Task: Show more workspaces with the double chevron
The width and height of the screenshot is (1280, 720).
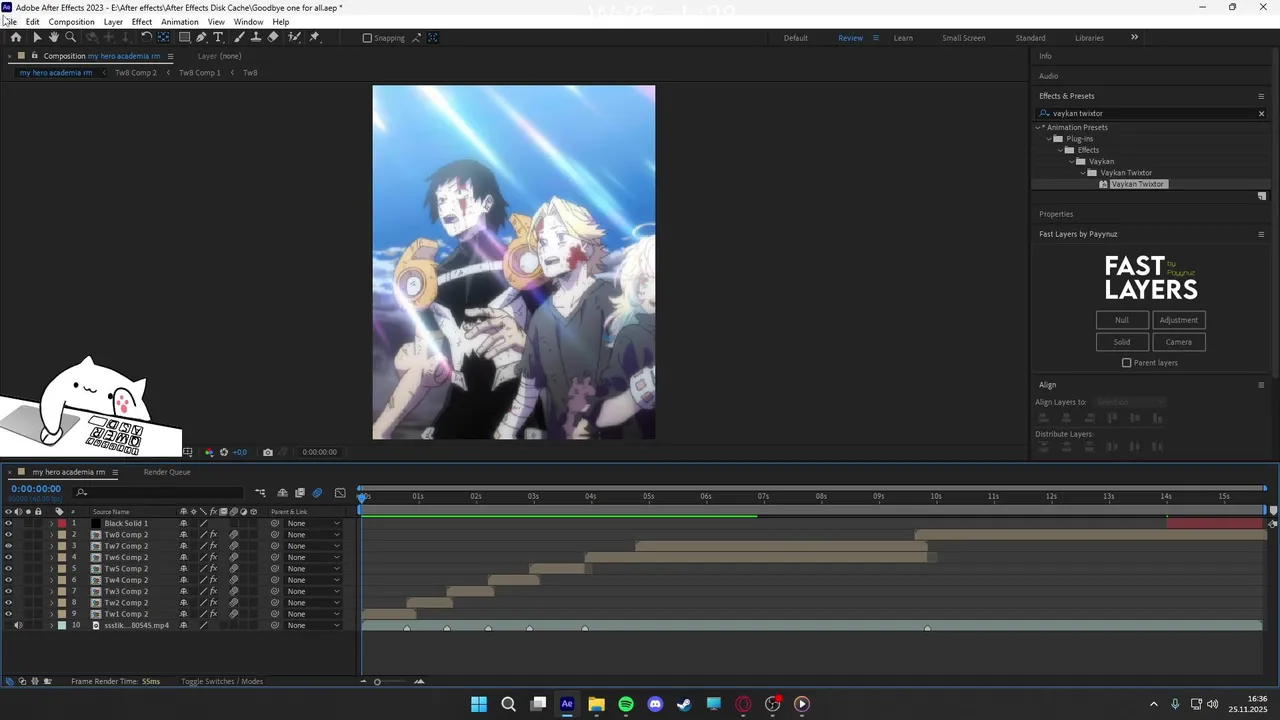Action: coord(1134,37)
